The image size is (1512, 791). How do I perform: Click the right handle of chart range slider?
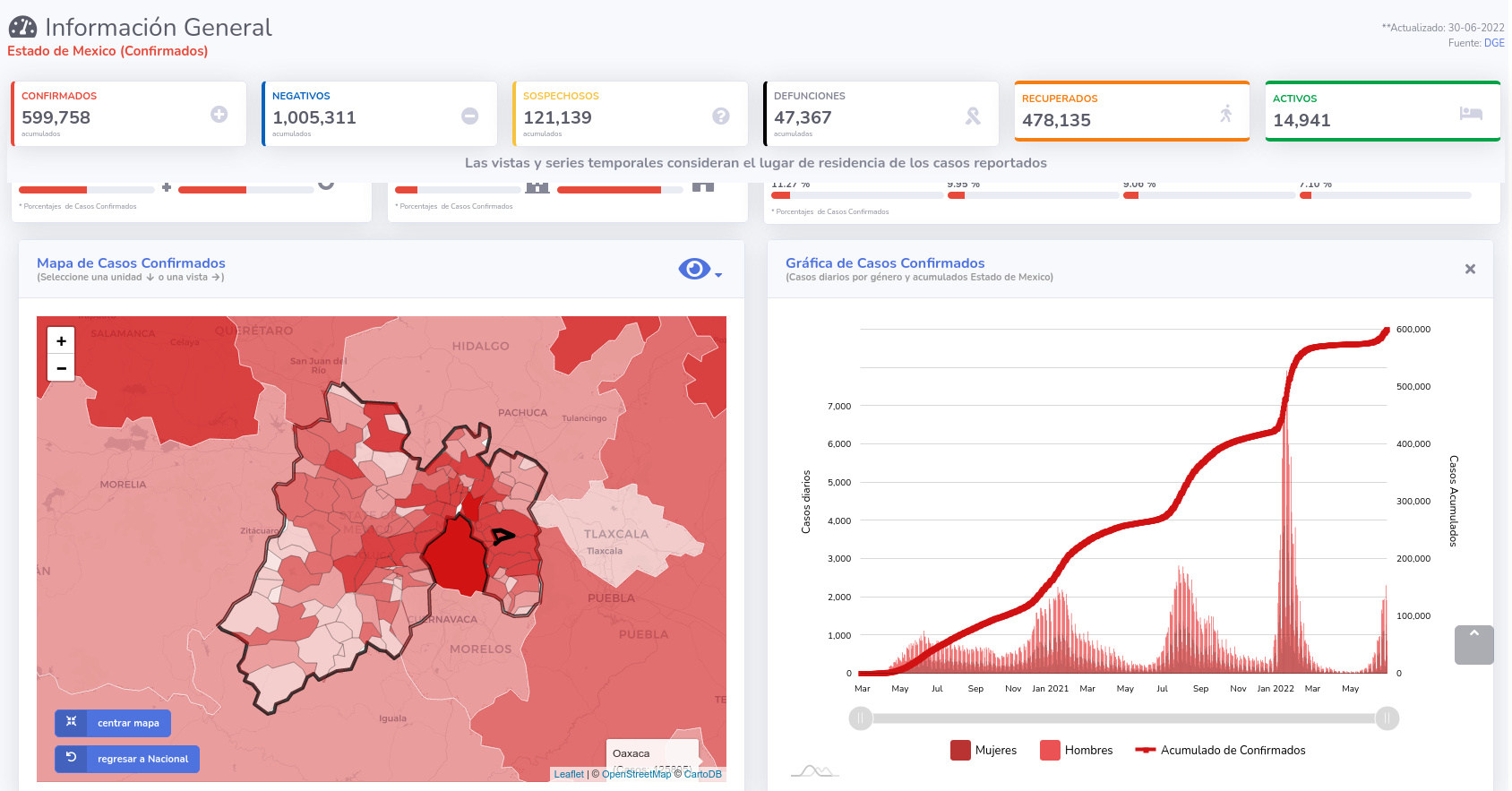(x=1387, y=718)
